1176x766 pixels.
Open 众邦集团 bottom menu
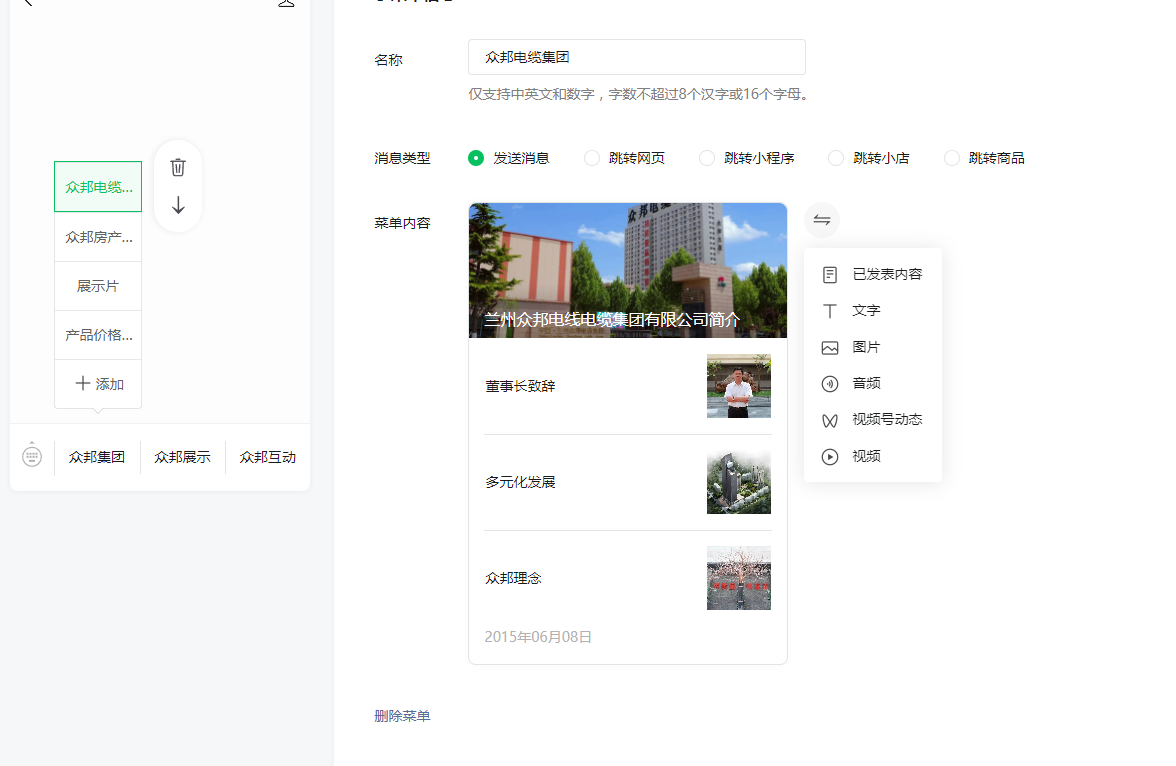[97, 457]
